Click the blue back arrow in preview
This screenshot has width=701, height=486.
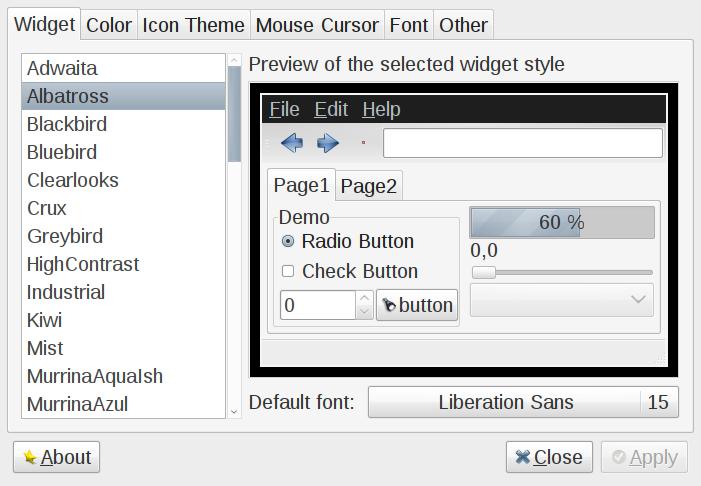(x=292, y=143)
